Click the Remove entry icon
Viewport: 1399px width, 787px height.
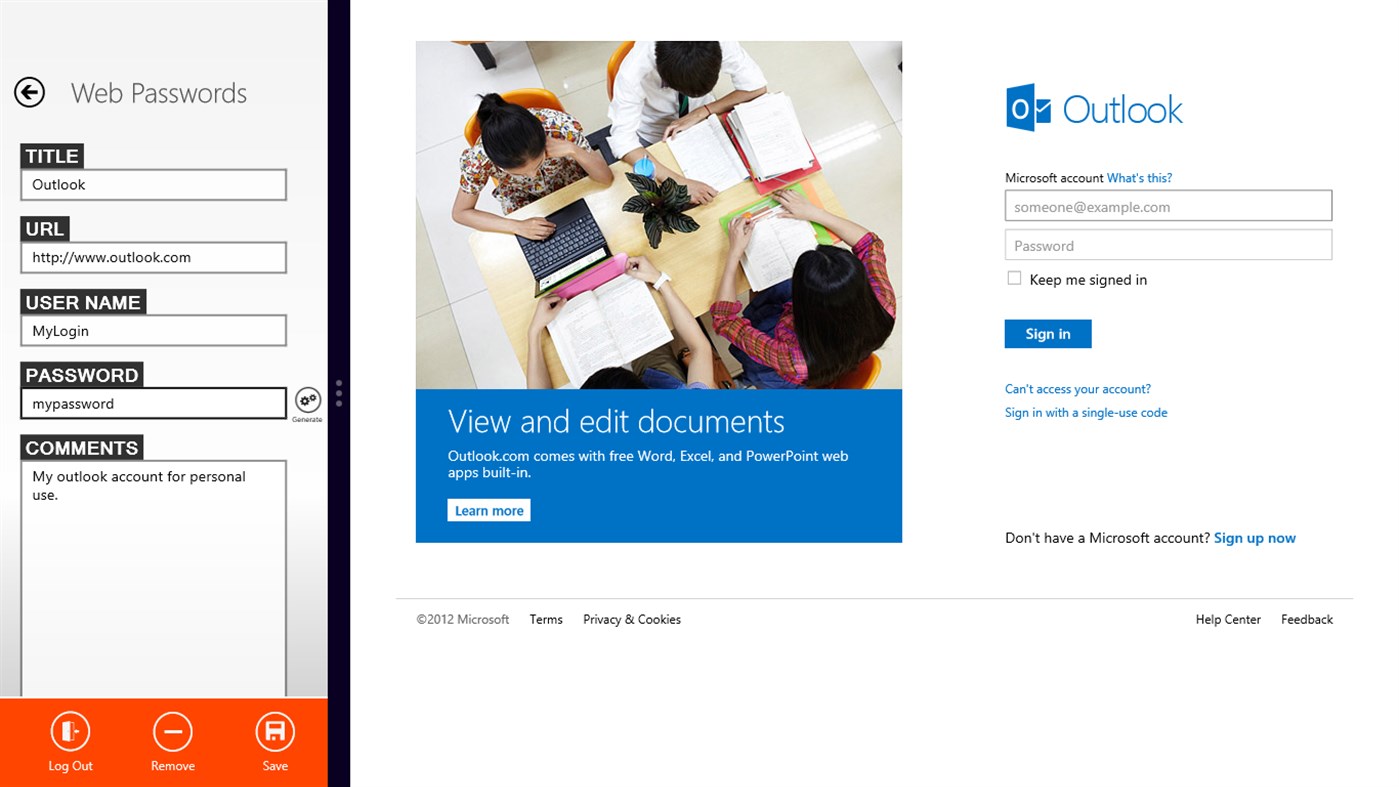pos(172,733)
